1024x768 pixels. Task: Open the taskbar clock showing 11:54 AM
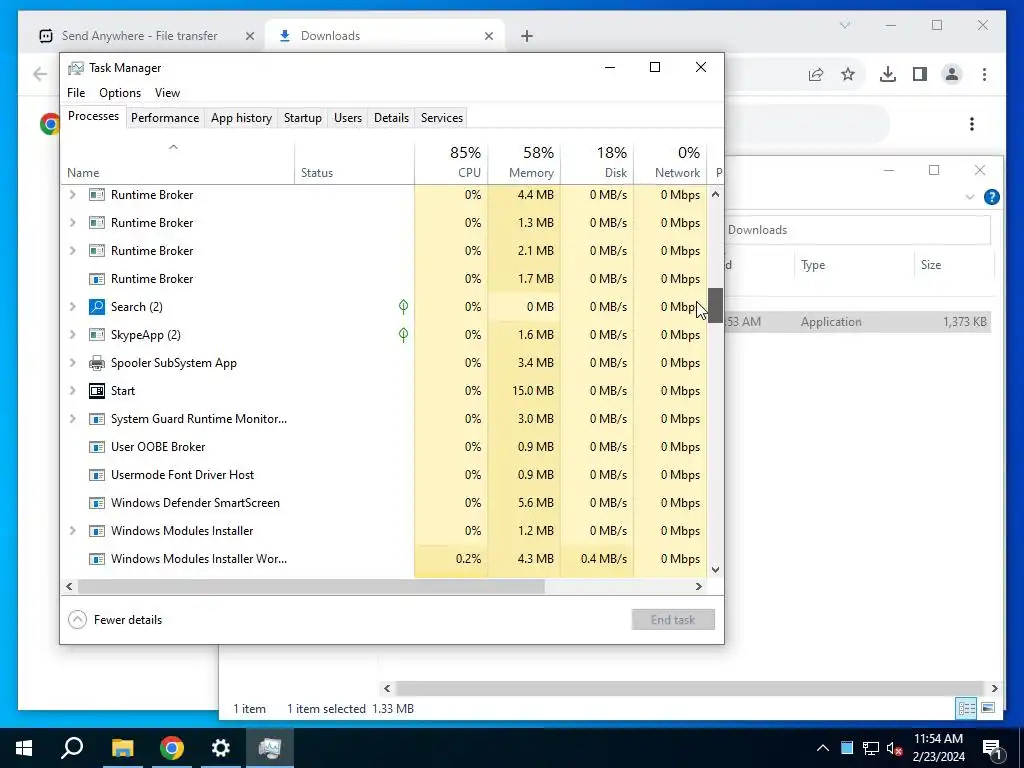938,748
